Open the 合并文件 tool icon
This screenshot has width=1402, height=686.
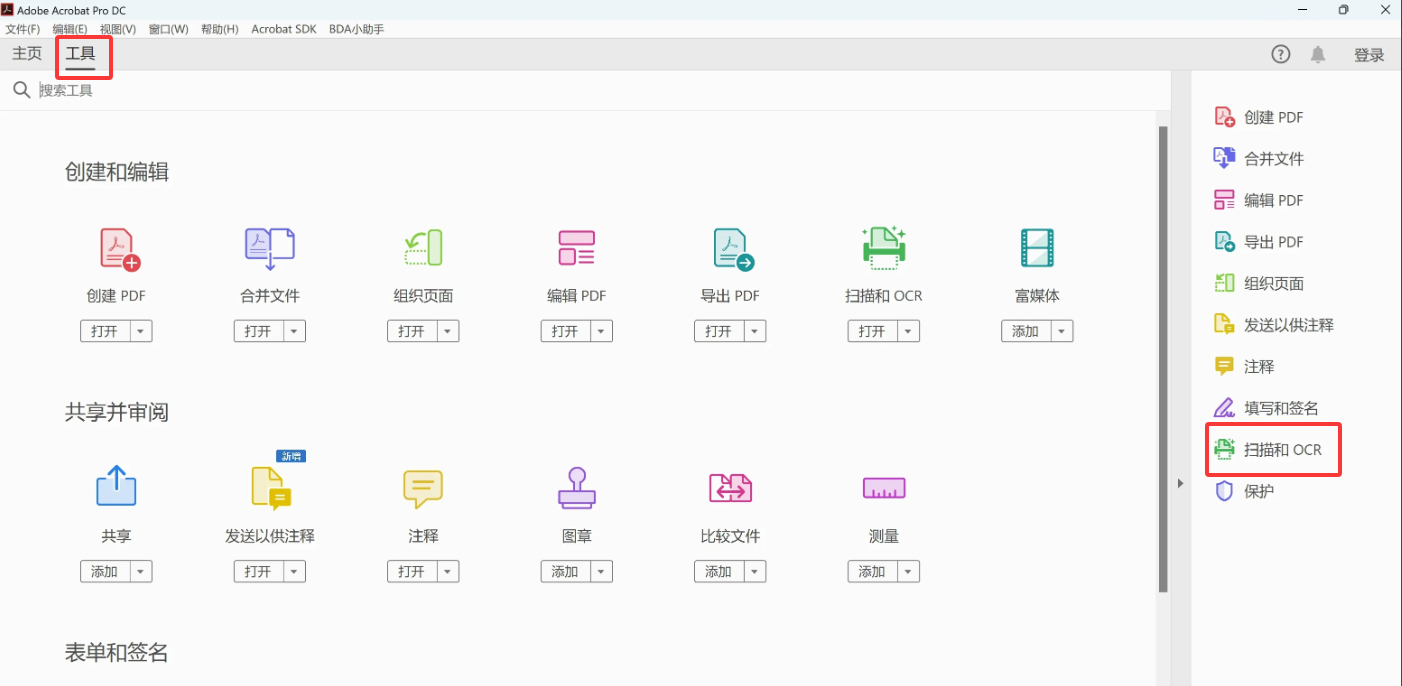[269, 249]
